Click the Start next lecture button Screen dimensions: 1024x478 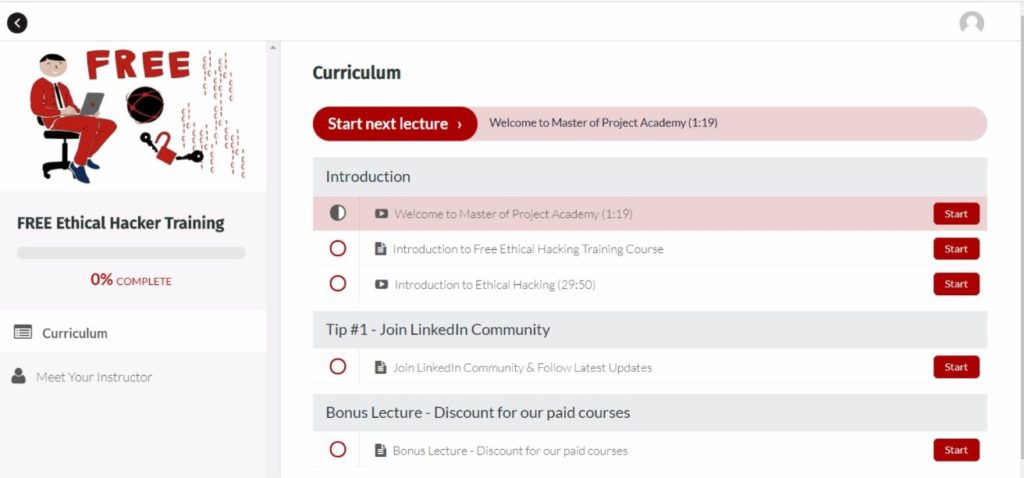tap(395, 124)
